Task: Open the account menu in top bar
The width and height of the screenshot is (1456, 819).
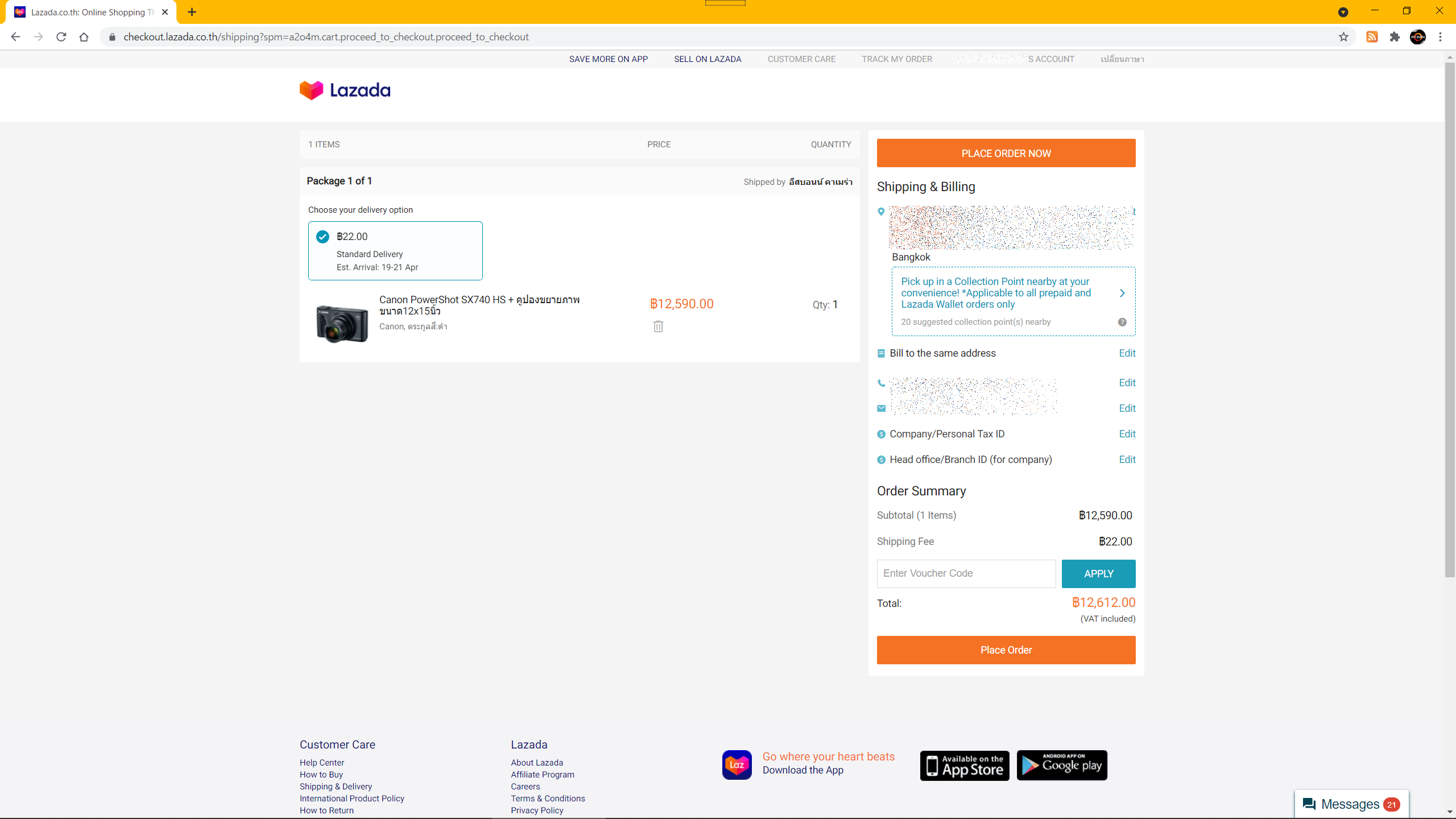Action: (x=1016, y=59)
